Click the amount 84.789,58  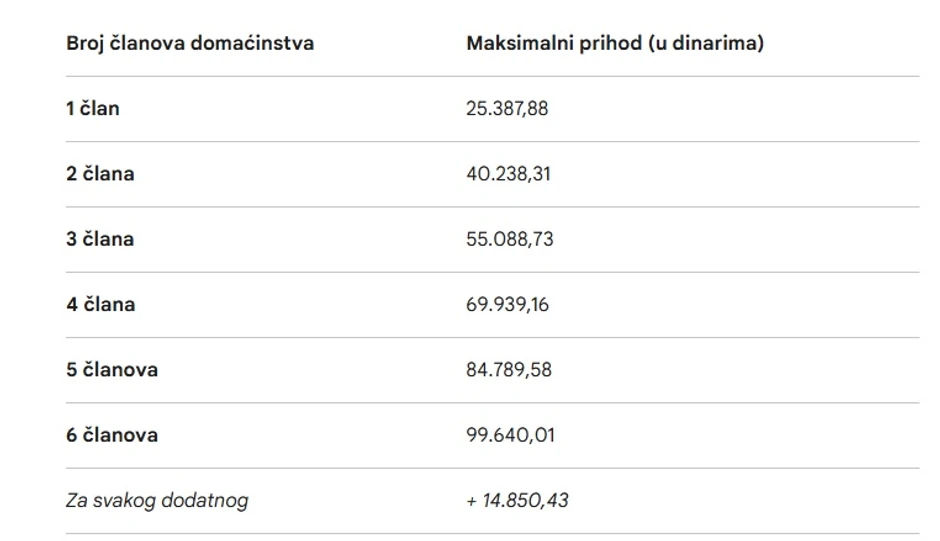pyautogui.click(x=510, y=370)
